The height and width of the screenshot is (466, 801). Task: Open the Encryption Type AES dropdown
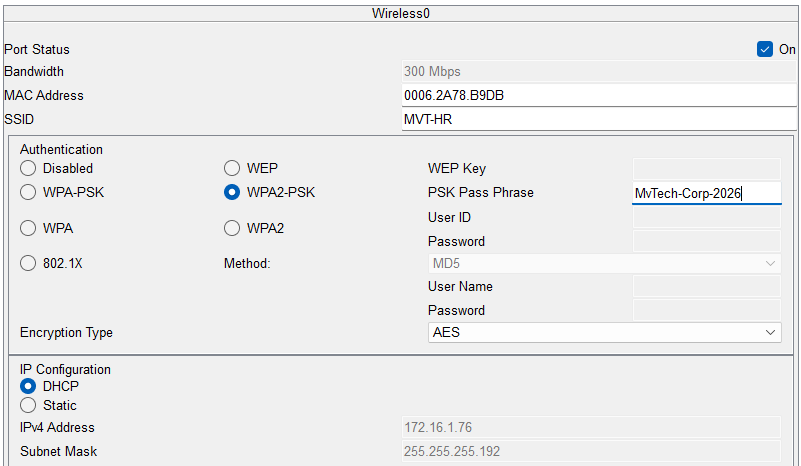tap(605, 333)
